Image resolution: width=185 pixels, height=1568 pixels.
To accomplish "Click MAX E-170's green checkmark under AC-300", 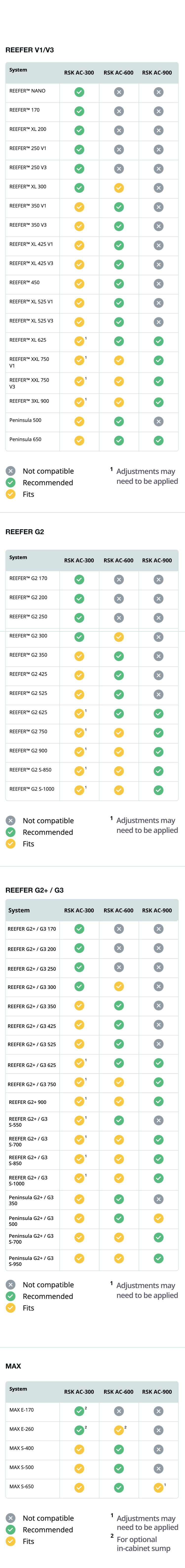I will [79, 1411].
